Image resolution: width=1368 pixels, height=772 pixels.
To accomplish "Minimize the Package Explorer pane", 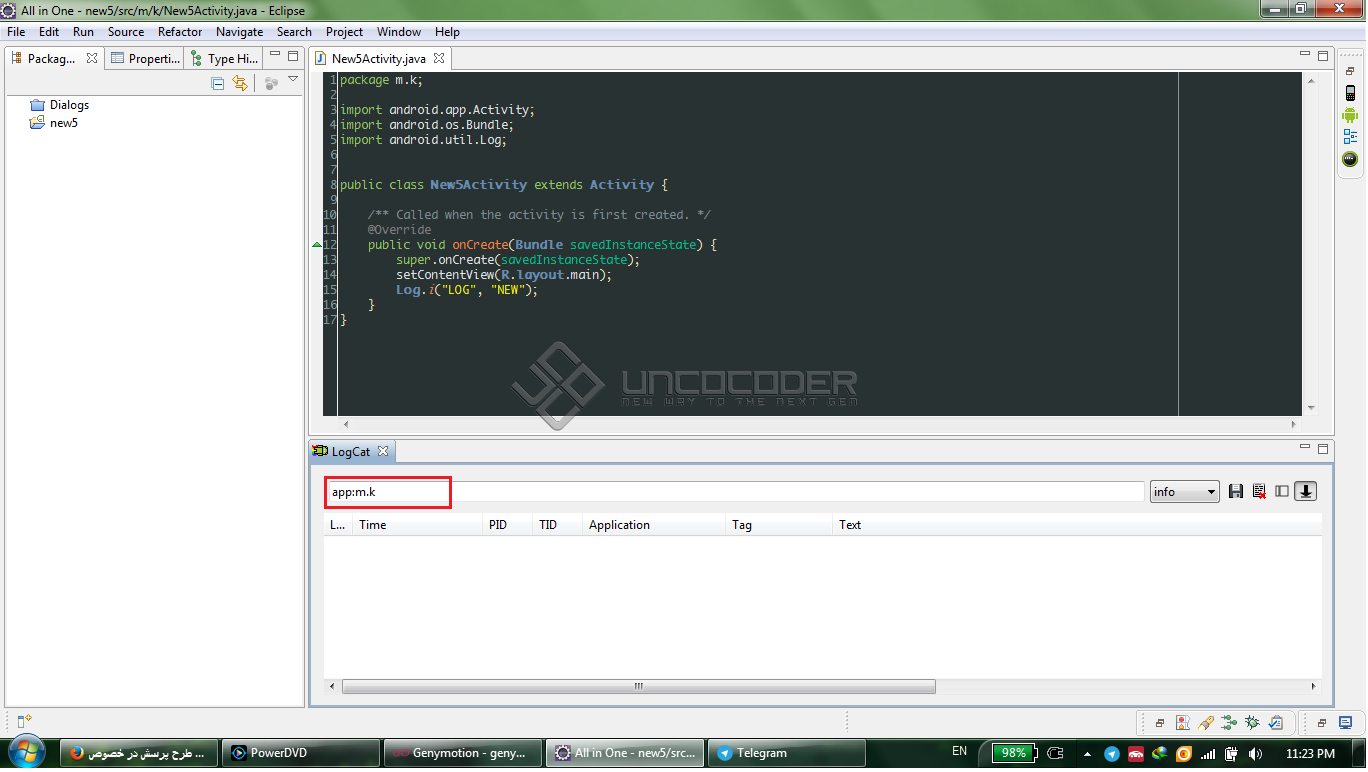I will [273, 56].
